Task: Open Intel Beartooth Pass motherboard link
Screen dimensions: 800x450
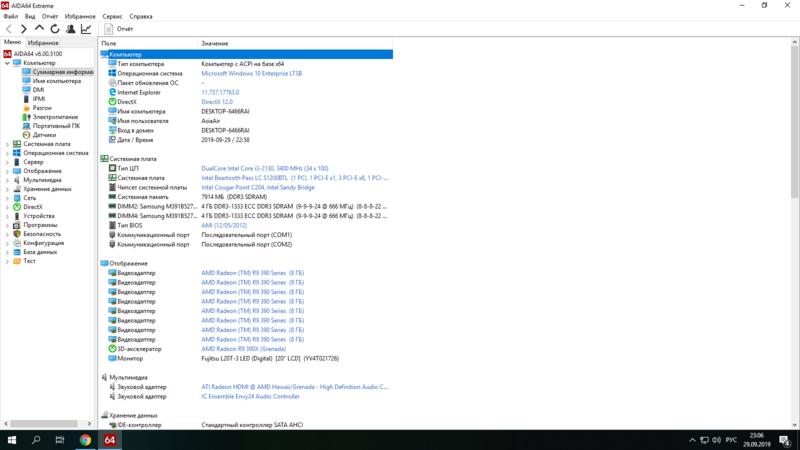Action: pyautogui.click(x=294, y=178)
